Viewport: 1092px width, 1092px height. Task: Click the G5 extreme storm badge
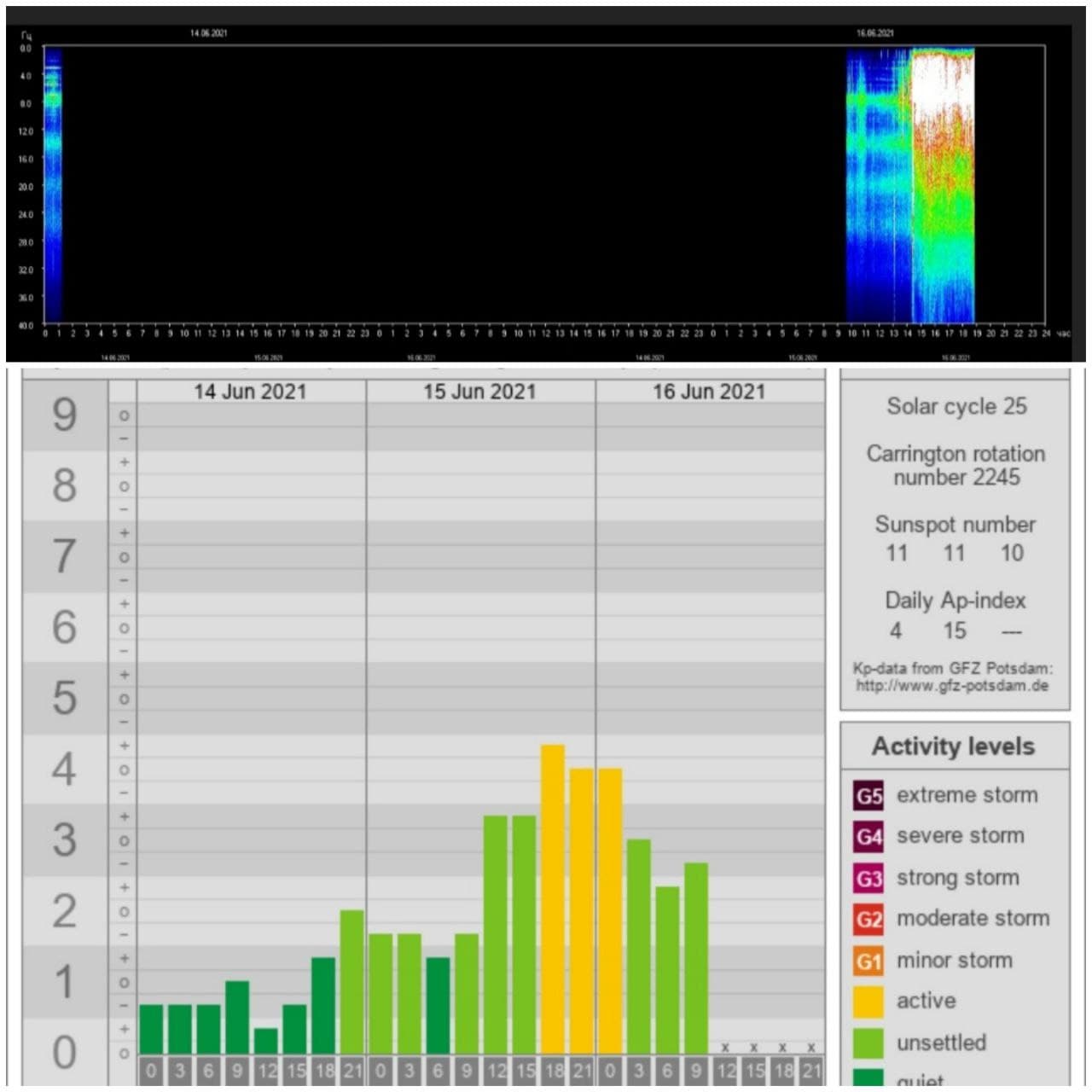[868, 796]
